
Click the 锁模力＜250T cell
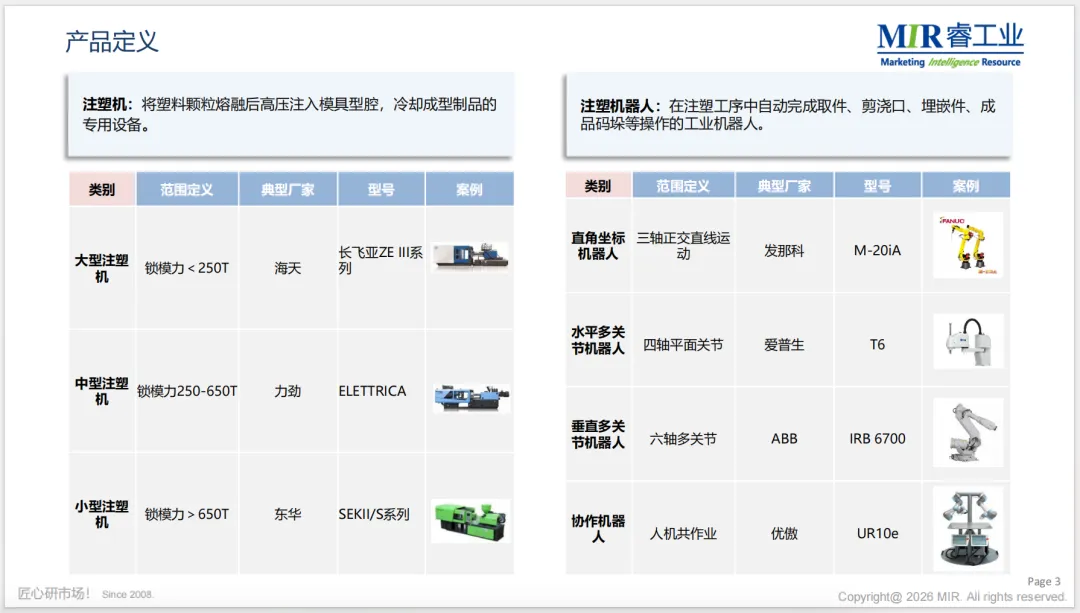point(187,268)
